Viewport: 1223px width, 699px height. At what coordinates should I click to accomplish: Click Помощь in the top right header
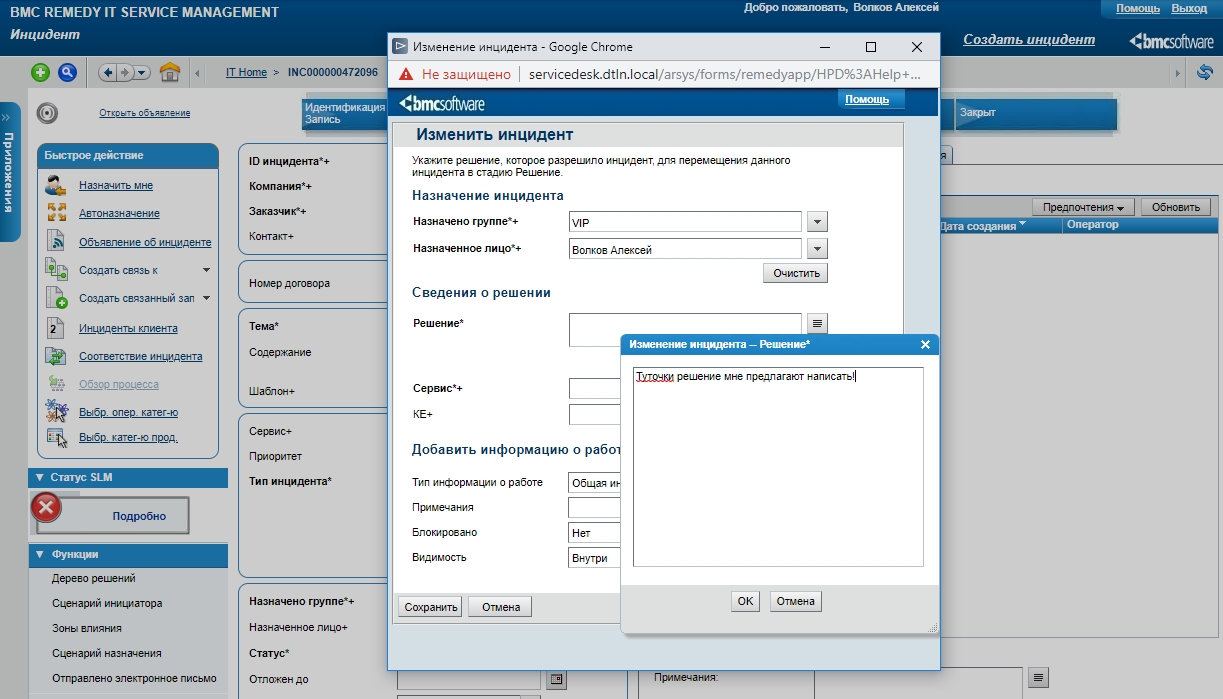1138,8
